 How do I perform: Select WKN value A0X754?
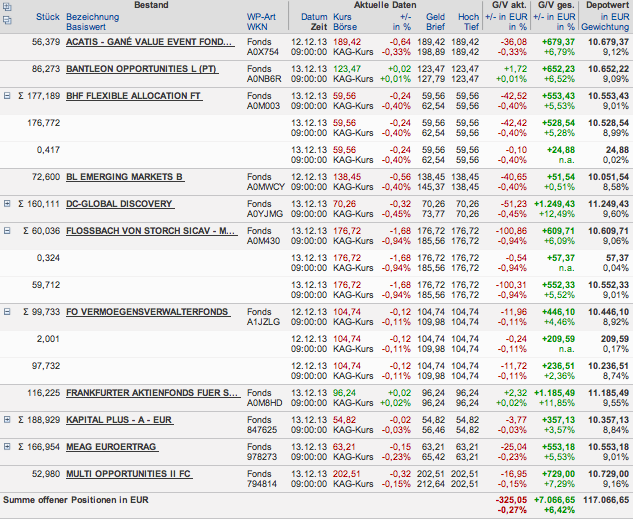[263, 52]
